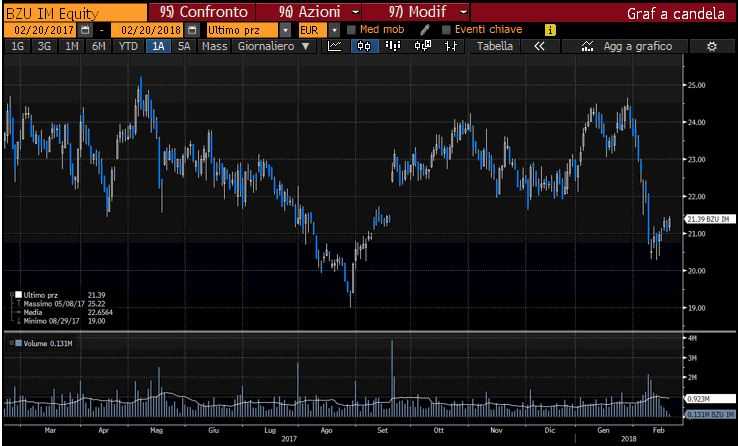
Task: Select the YTD range tab
Action: pyautogui.click(x=128, y=46)
